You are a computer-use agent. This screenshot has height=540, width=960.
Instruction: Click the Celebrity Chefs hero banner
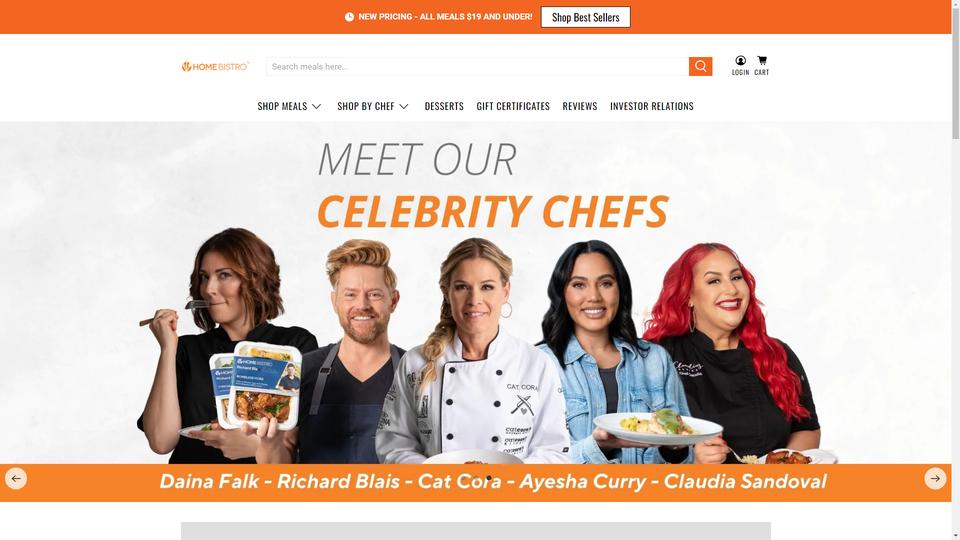click(x=476, y=312)
